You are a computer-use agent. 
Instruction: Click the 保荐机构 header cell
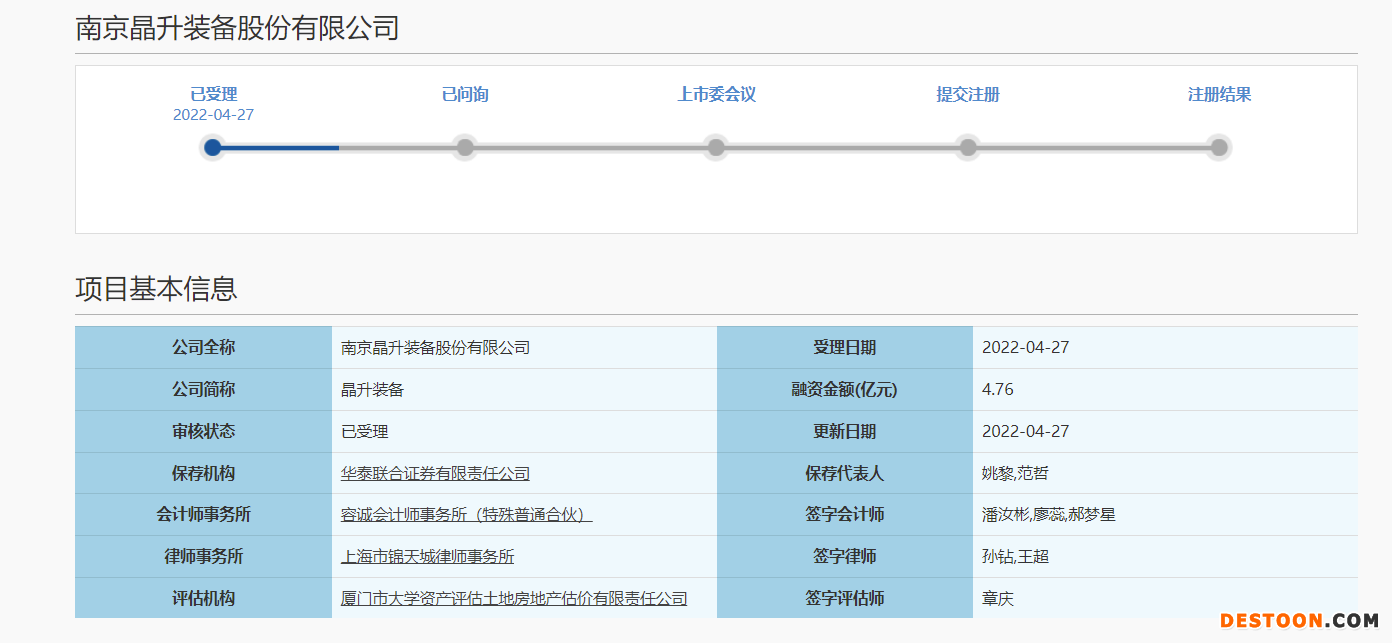(x=204, y=474)
